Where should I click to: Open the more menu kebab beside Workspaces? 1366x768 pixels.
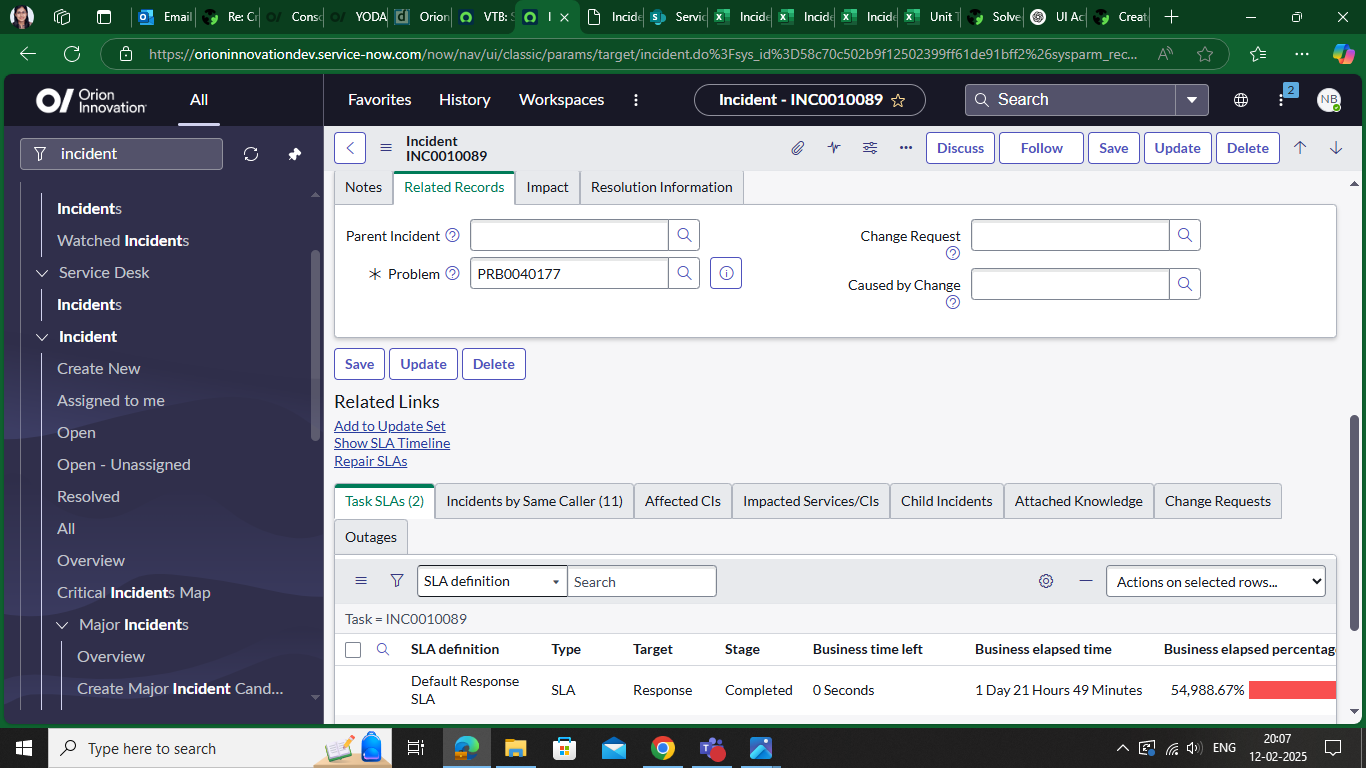click(x=636, y=100)
